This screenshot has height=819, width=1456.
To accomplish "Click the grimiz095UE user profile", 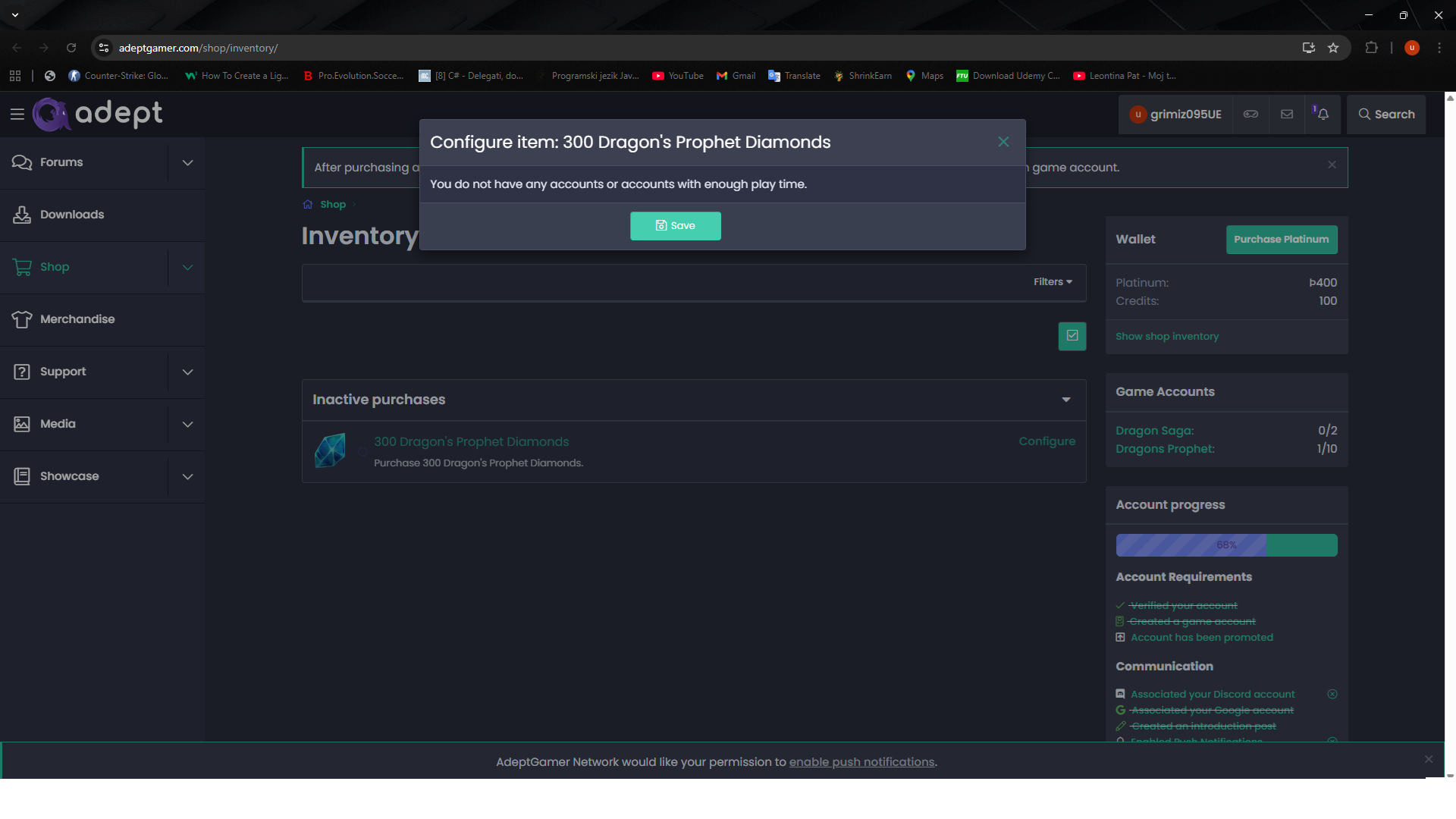I will click(1175, 115).
